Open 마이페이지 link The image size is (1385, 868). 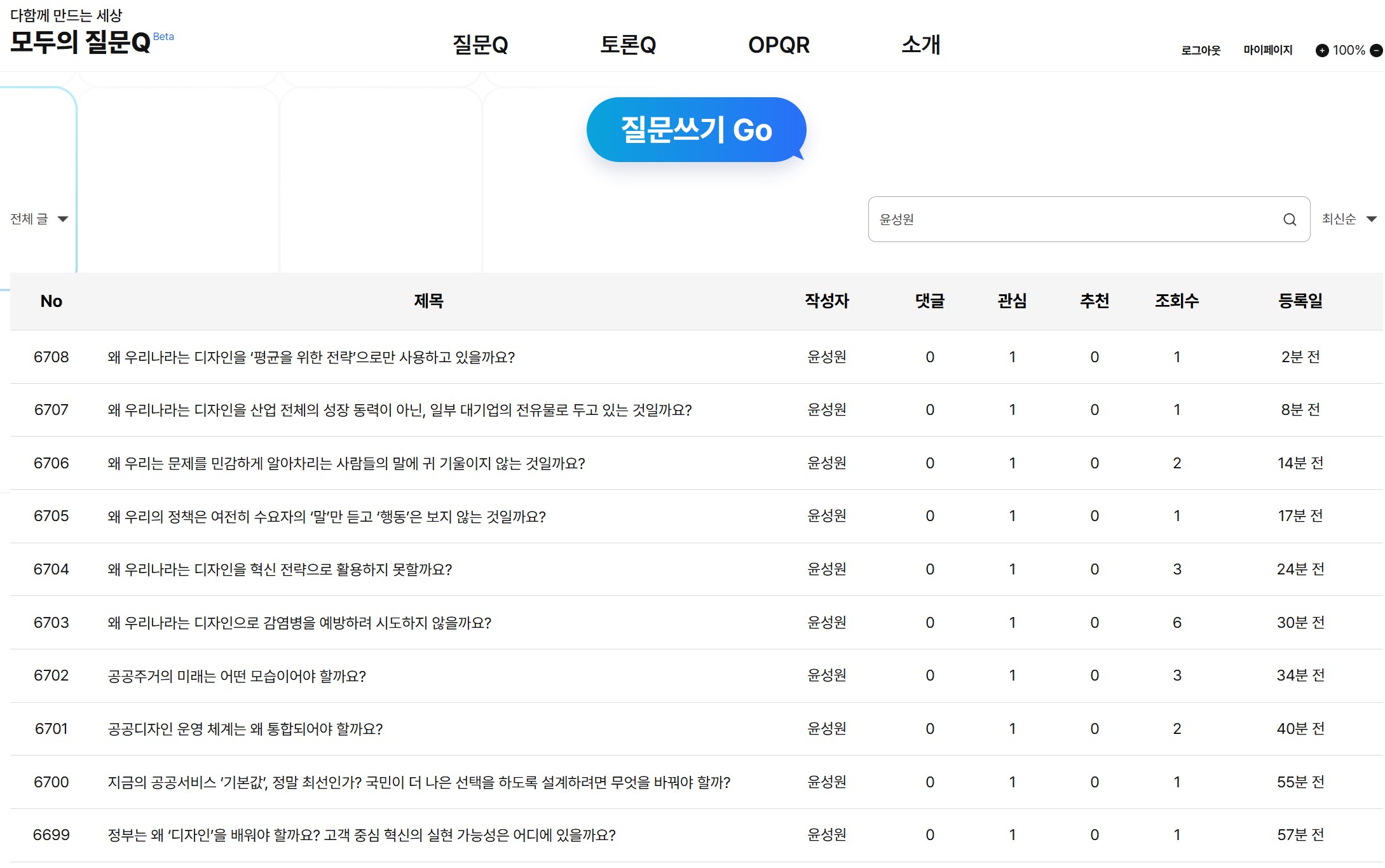[x=1267, y=50]
